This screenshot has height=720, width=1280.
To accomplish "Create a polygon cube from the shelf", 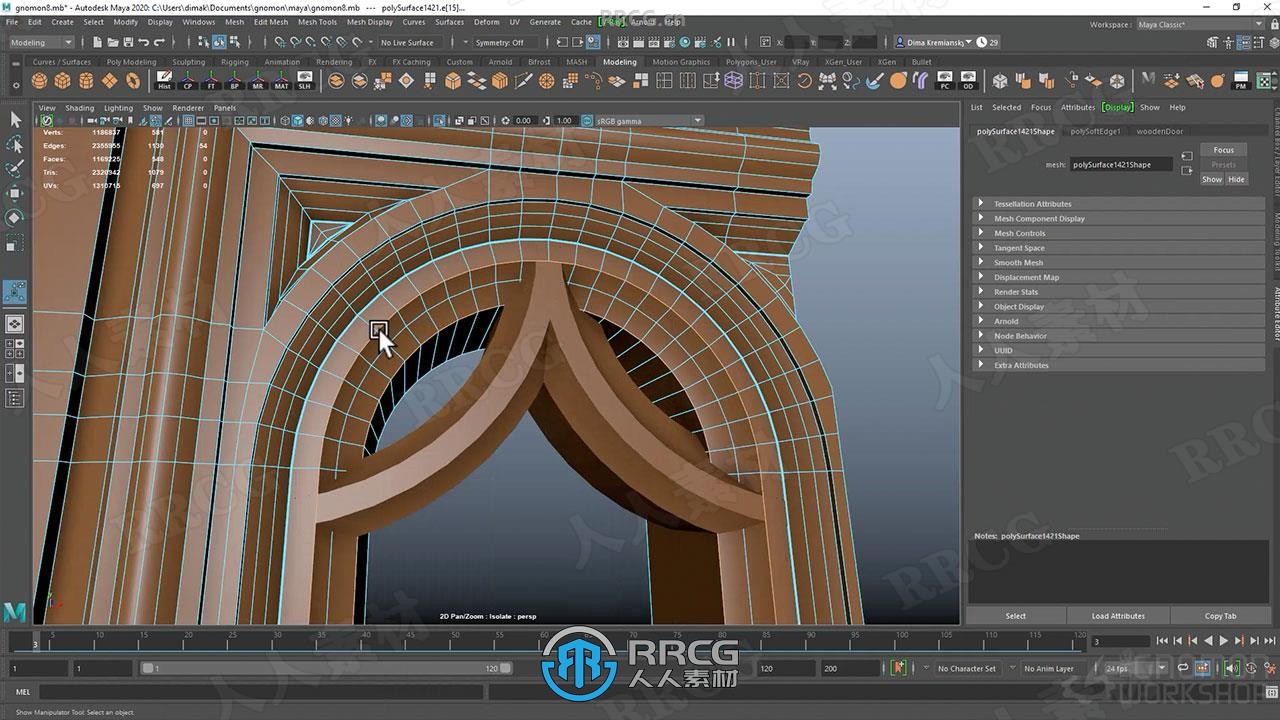I will click(x=63, y=81).
